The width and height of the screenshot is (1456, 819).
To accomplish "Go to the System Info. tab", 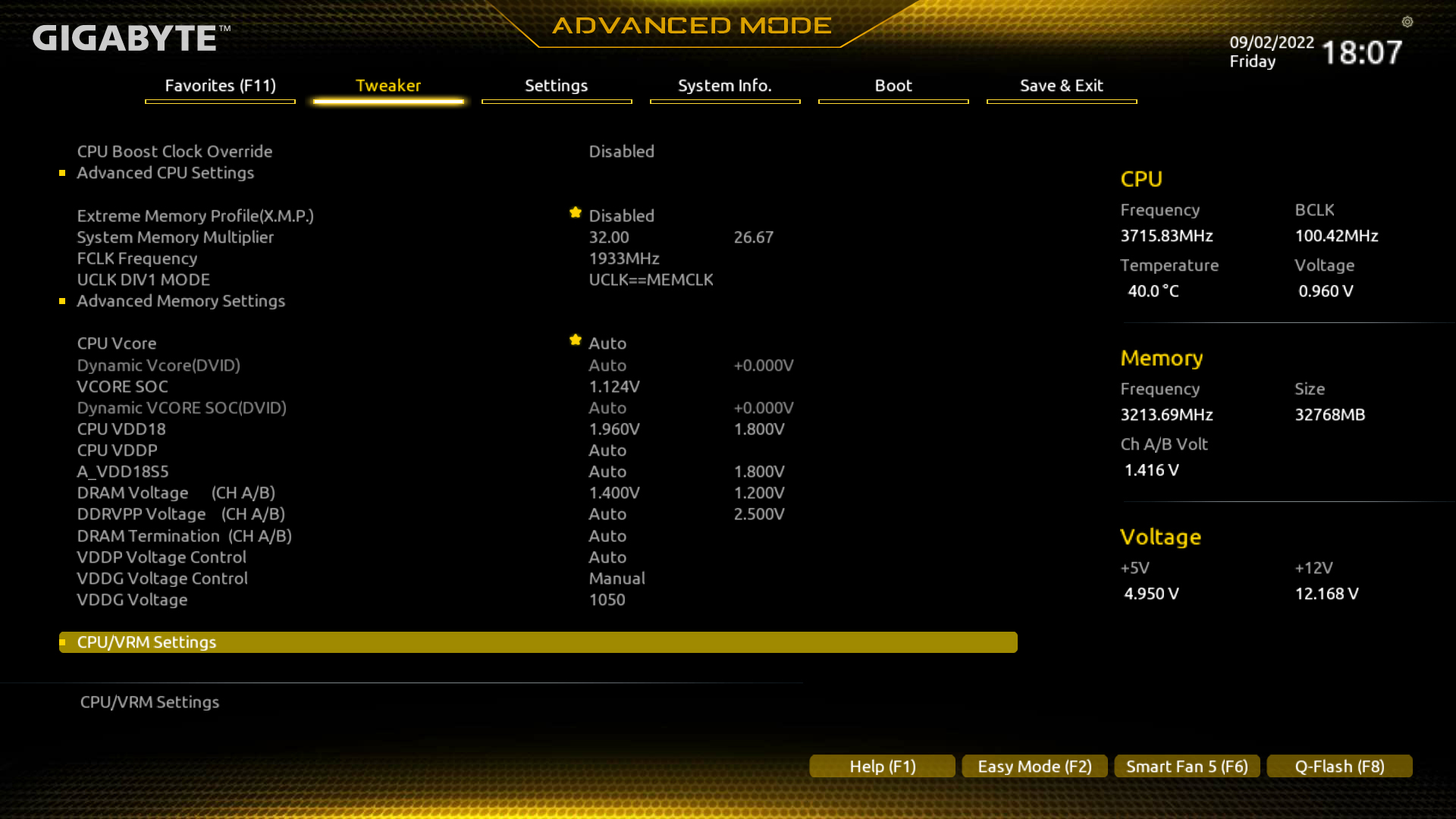I will pos(724,86).
